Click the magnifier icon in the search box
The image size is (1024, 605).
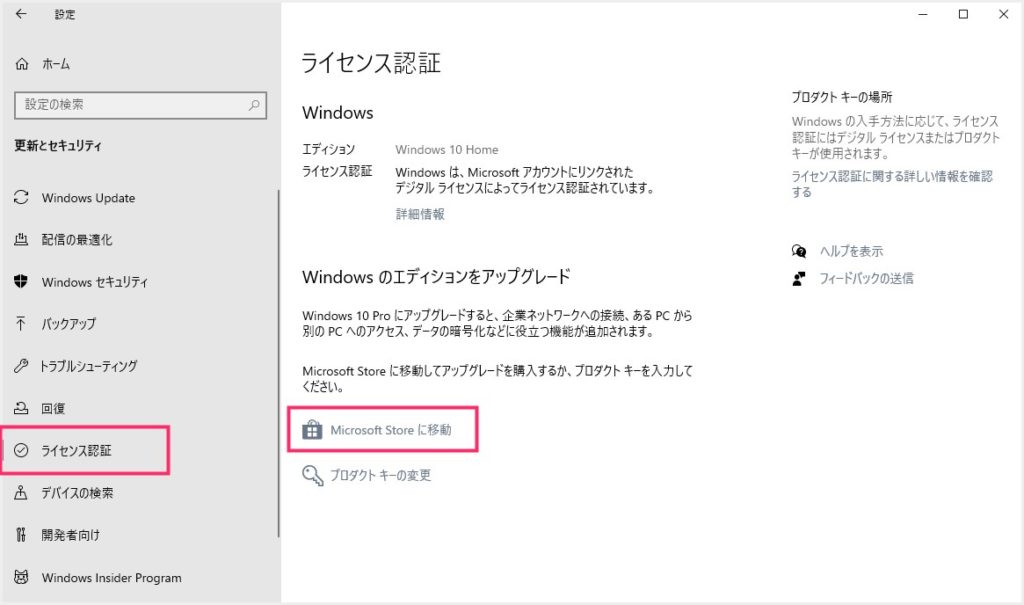tap(254, 105)
